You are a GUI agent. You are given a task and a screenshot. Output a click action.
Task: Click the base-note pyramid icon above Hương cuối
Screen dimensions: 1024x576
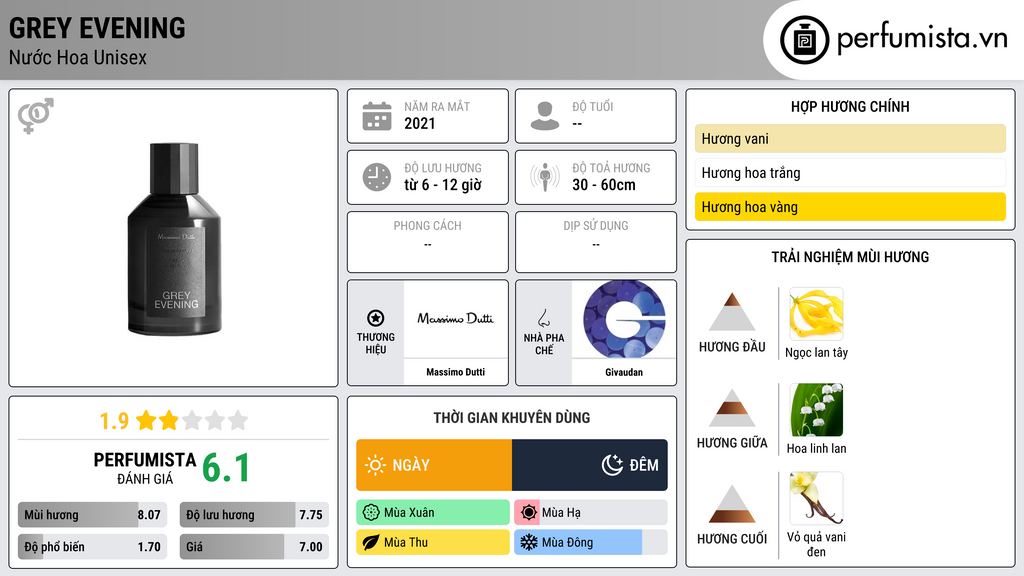pos(732,504)
